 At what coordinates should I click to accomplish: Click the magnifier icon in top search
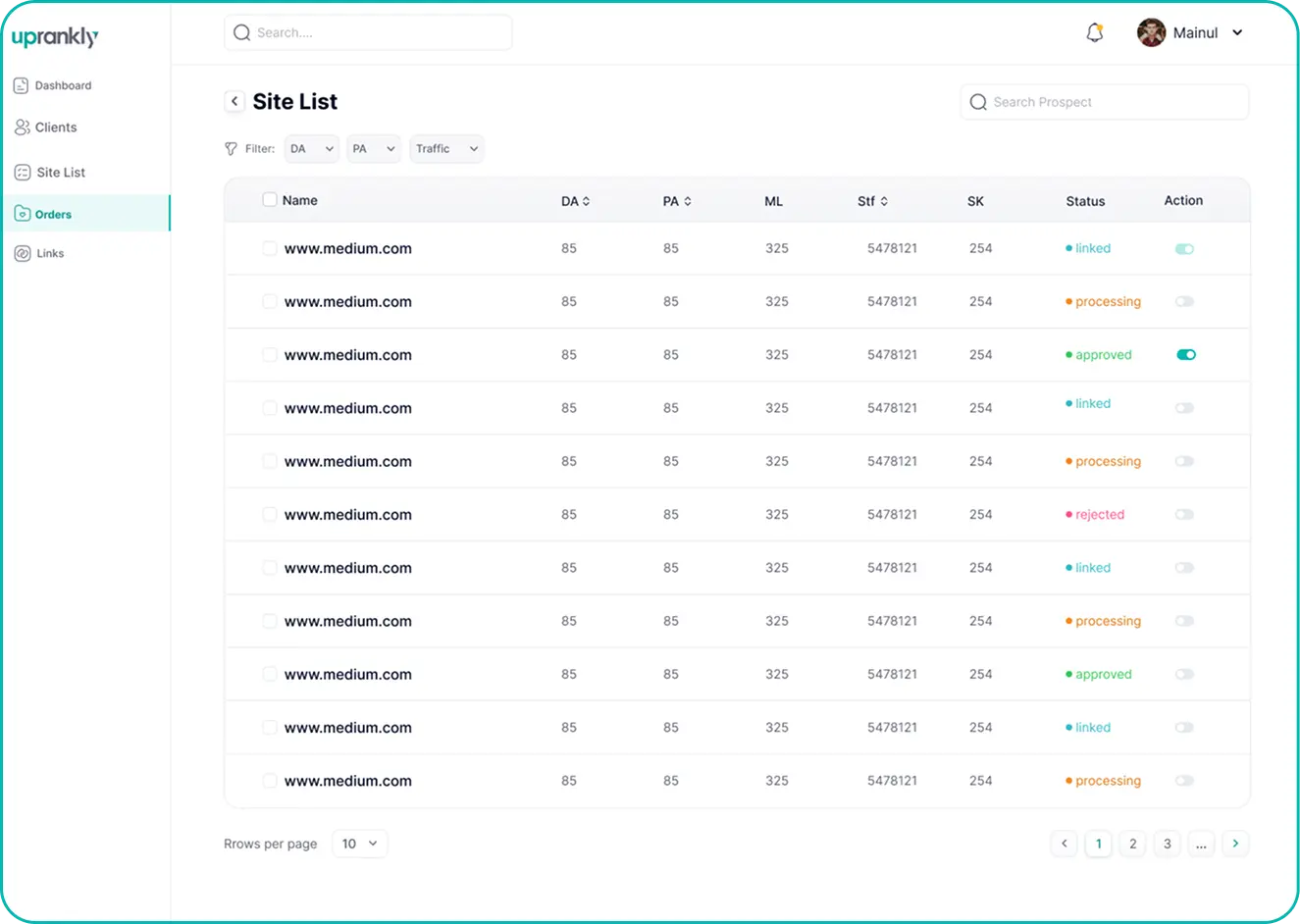(x=241, y=32)
